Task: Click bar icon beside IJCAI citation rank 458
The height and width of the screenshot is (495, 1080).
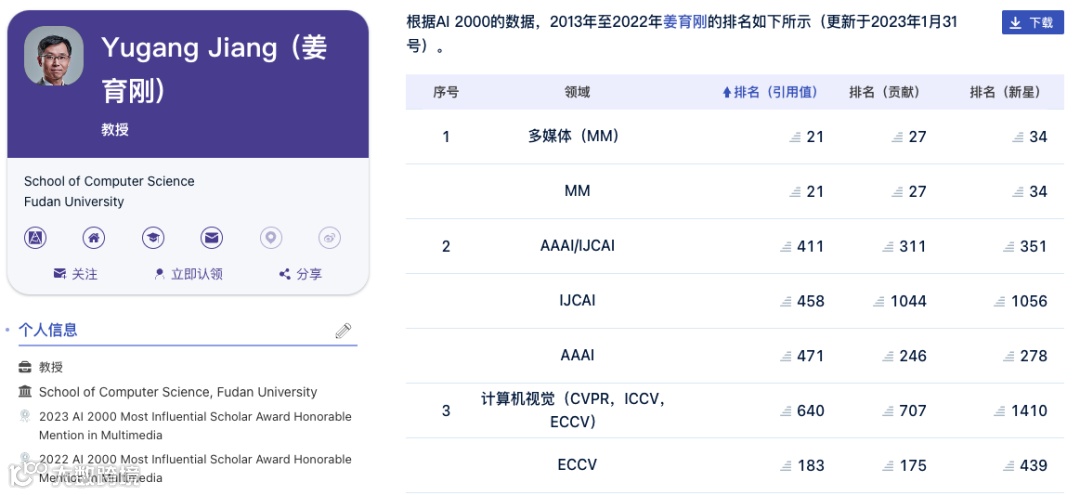Action: click(x=786, y=301)
